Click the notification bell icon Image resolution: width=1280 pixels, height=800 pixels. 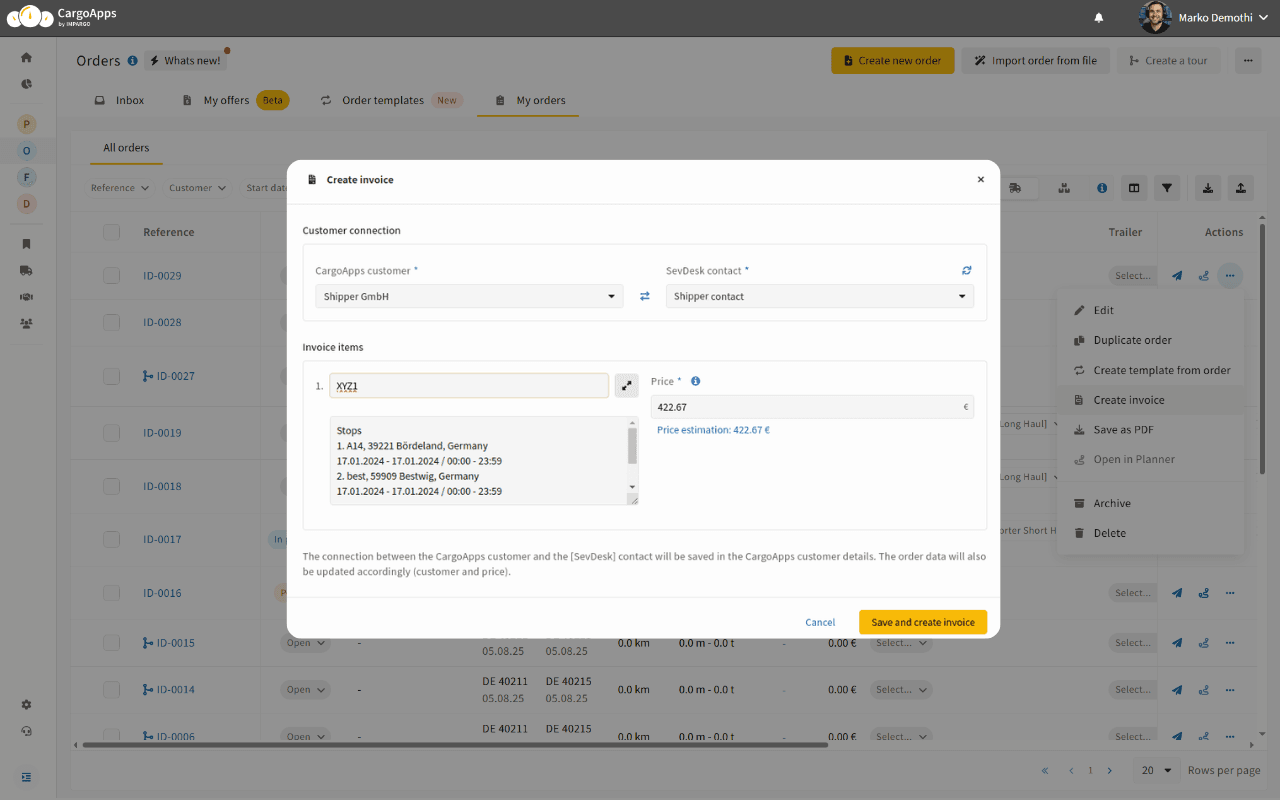1098,17
